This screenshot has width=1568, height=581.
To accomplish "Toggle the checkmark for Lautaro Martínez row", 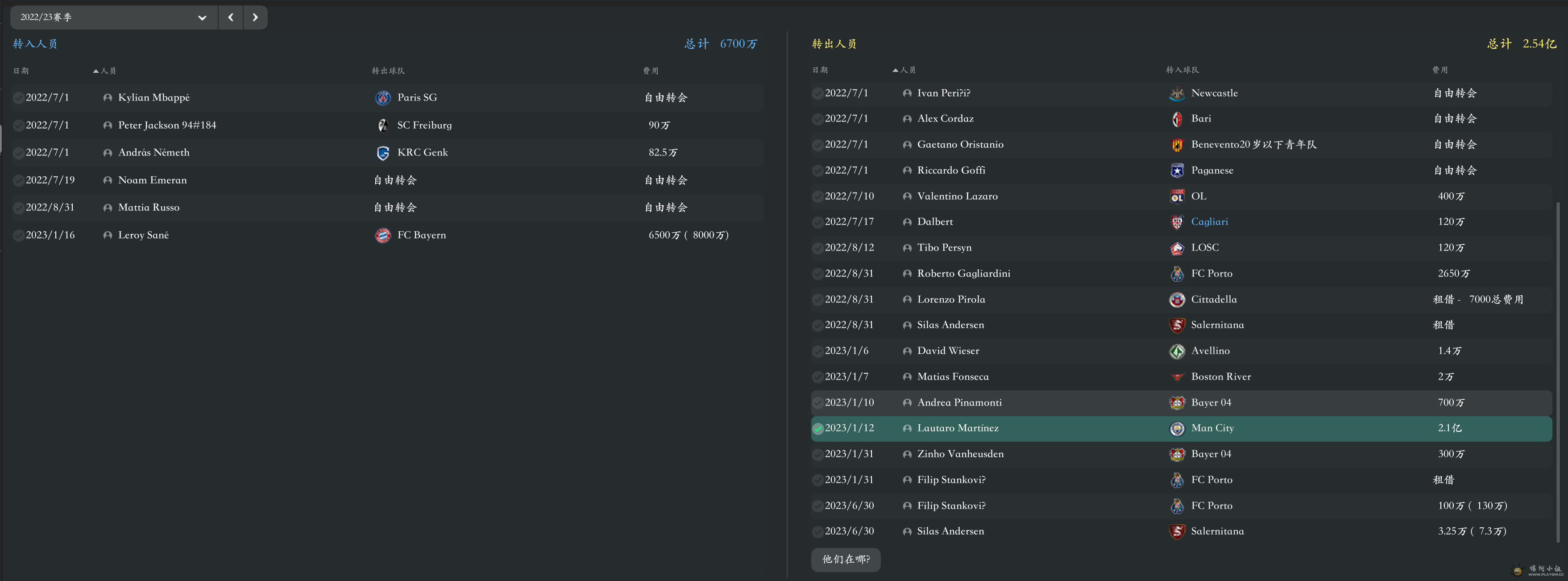I will pos(818,429).
